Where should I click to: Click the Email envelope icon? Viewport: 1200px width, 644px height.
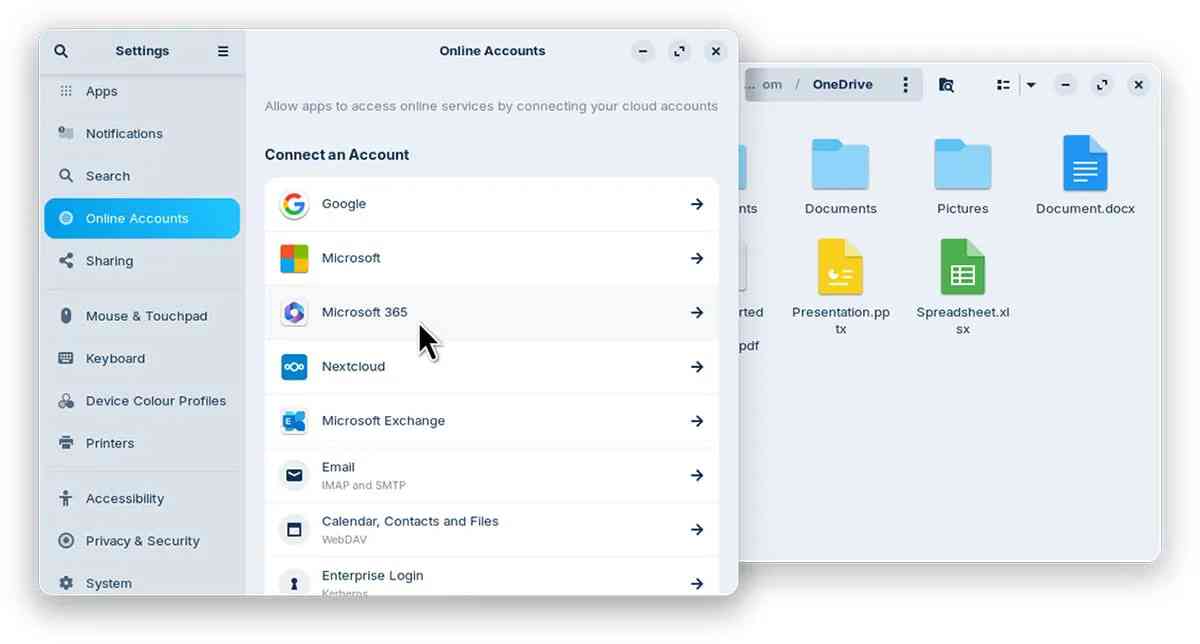pos(293,474)
